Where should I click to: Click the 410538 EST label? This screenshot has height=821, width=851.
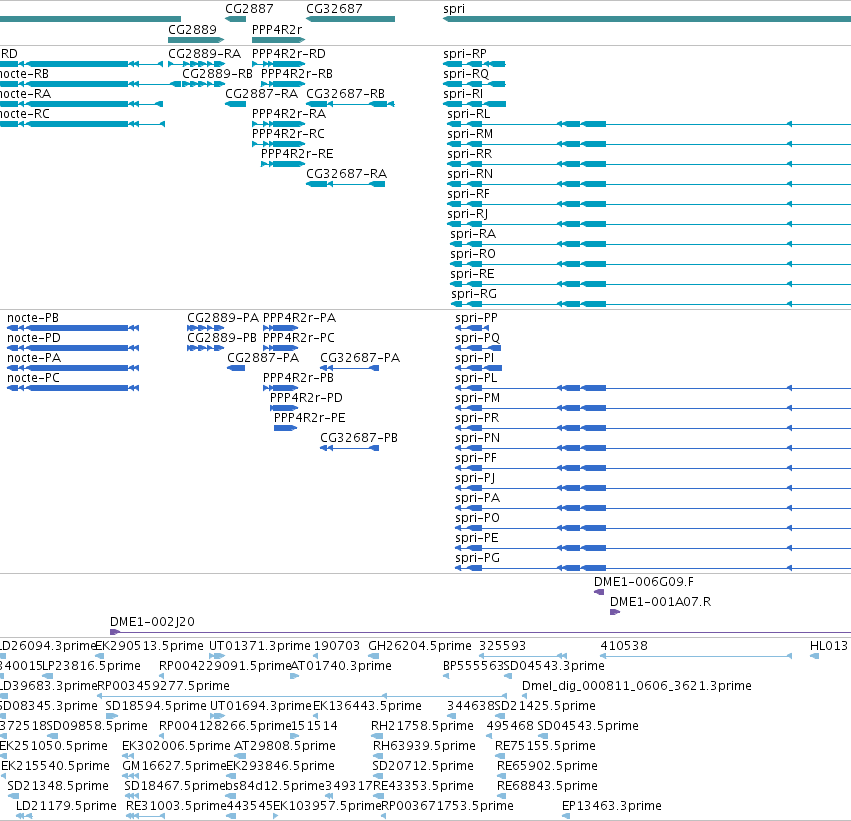[x=624, y=646]
